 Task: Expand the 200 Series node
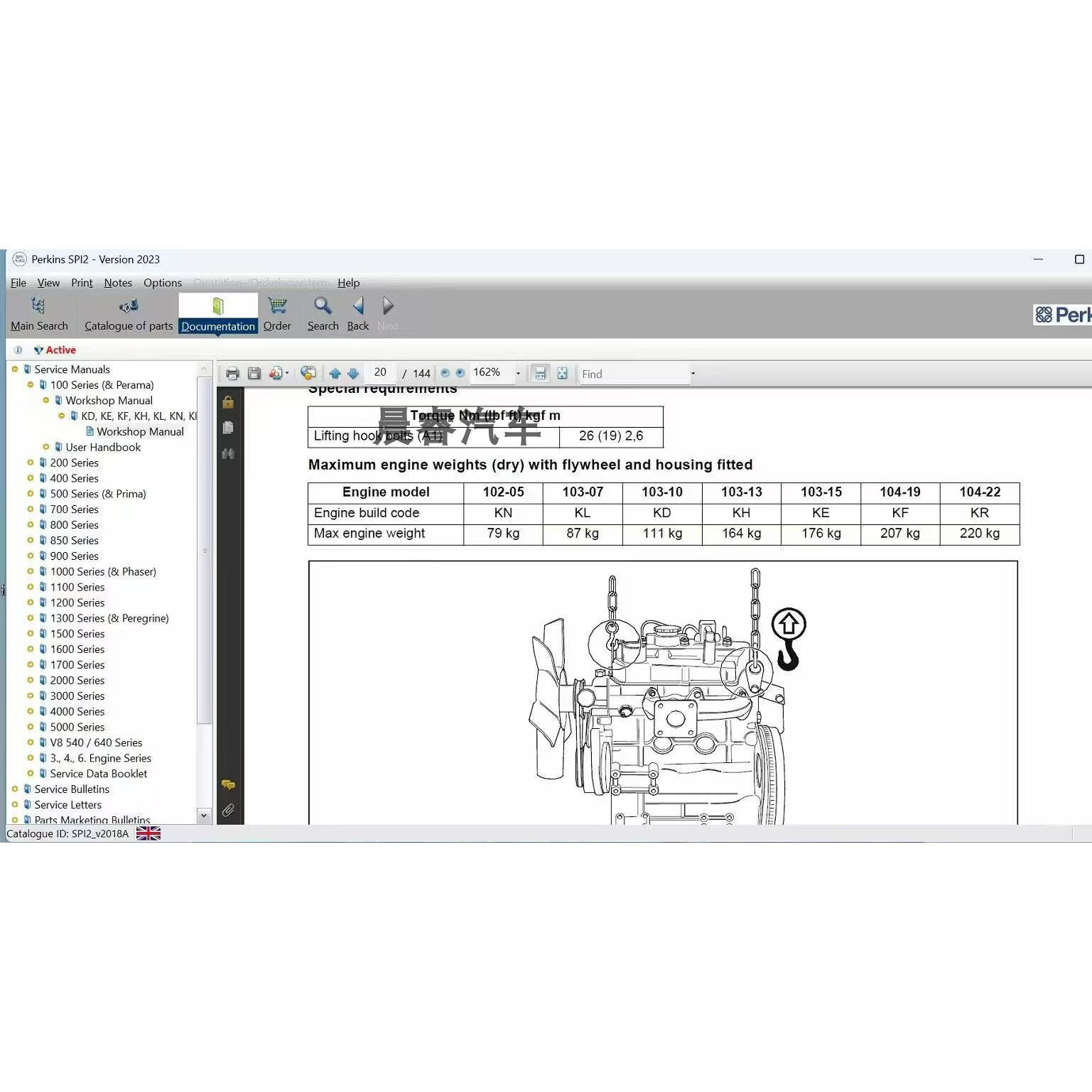pos(31,463)
